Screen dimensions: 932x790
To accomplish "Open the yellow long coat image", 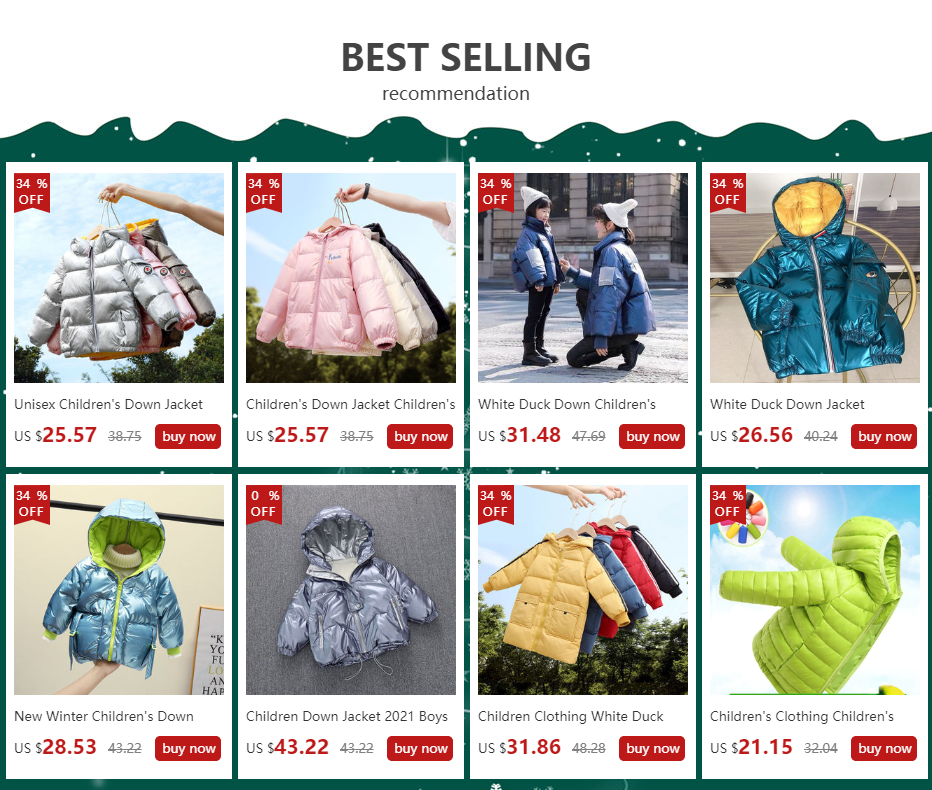I will [x=582, y=590].
